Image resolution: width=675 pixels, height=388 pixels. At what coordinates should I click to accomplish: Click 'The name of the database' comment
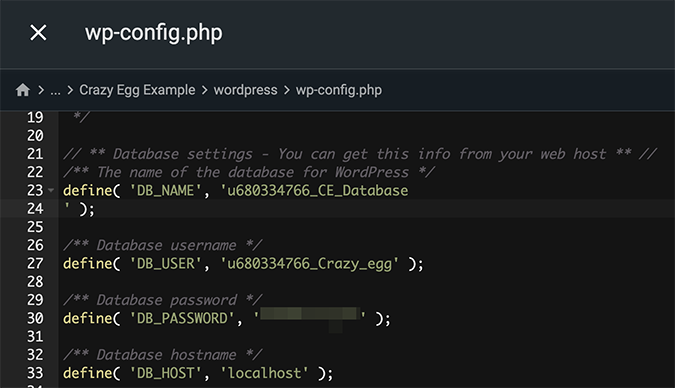tap(249, 172)
